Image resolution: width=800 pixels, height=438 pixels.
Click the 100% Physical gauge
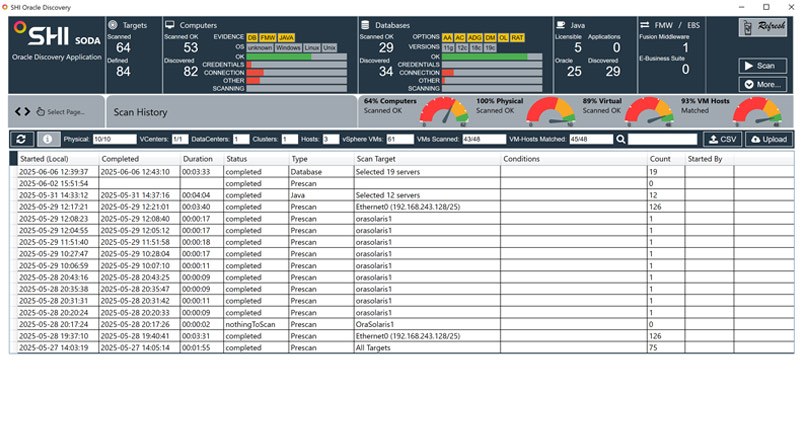(x=551, y=111)
